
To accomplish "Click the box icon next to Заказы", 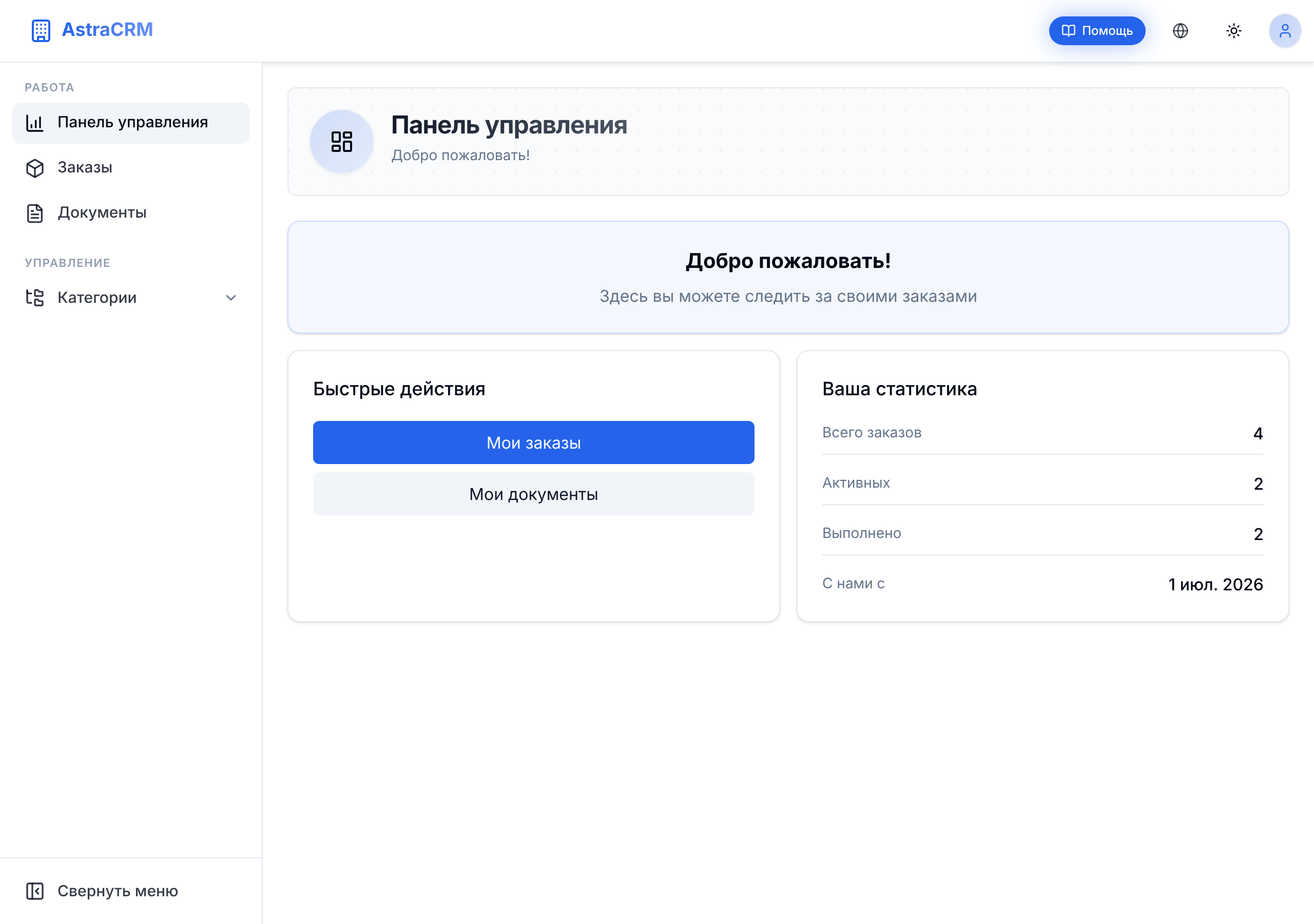I will click(35, 168).
